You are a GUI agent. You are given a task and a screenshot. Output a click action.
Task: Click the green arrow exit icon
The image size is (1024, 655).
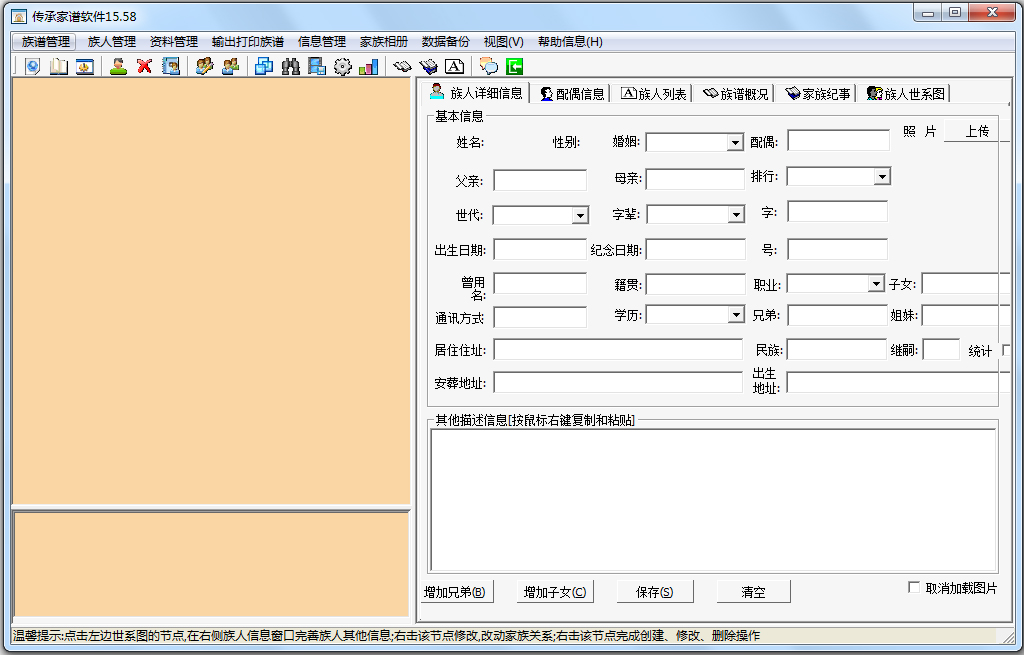(513, 66)
